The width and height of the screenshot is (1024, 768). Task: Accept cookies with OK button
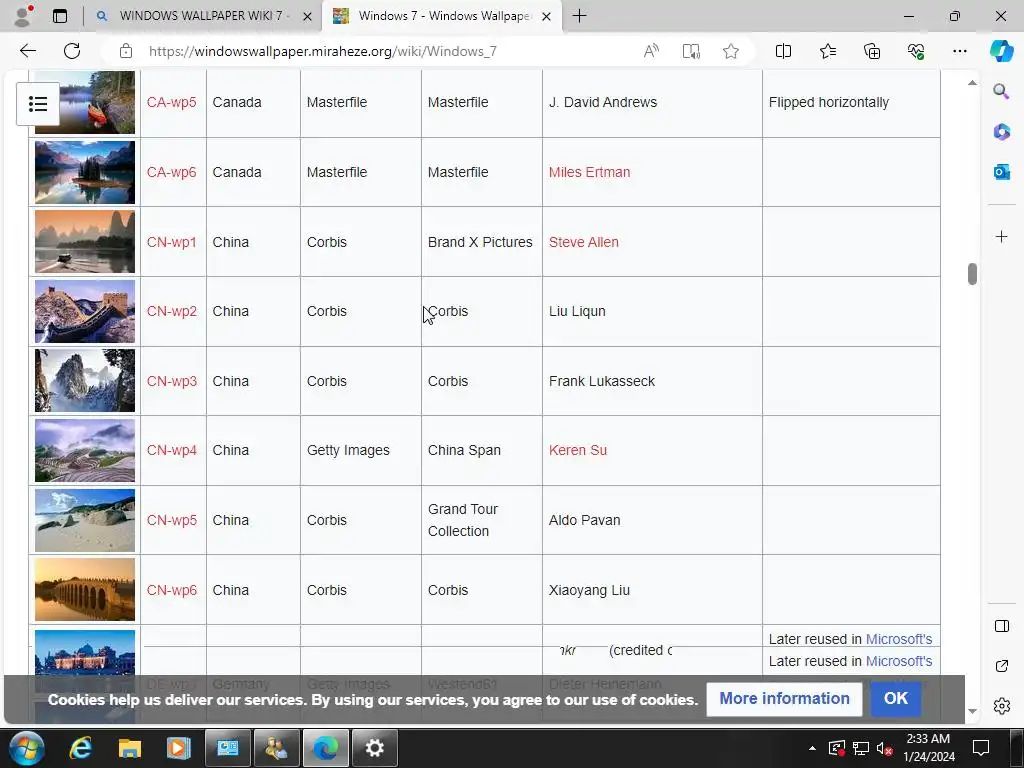[896, 698]
